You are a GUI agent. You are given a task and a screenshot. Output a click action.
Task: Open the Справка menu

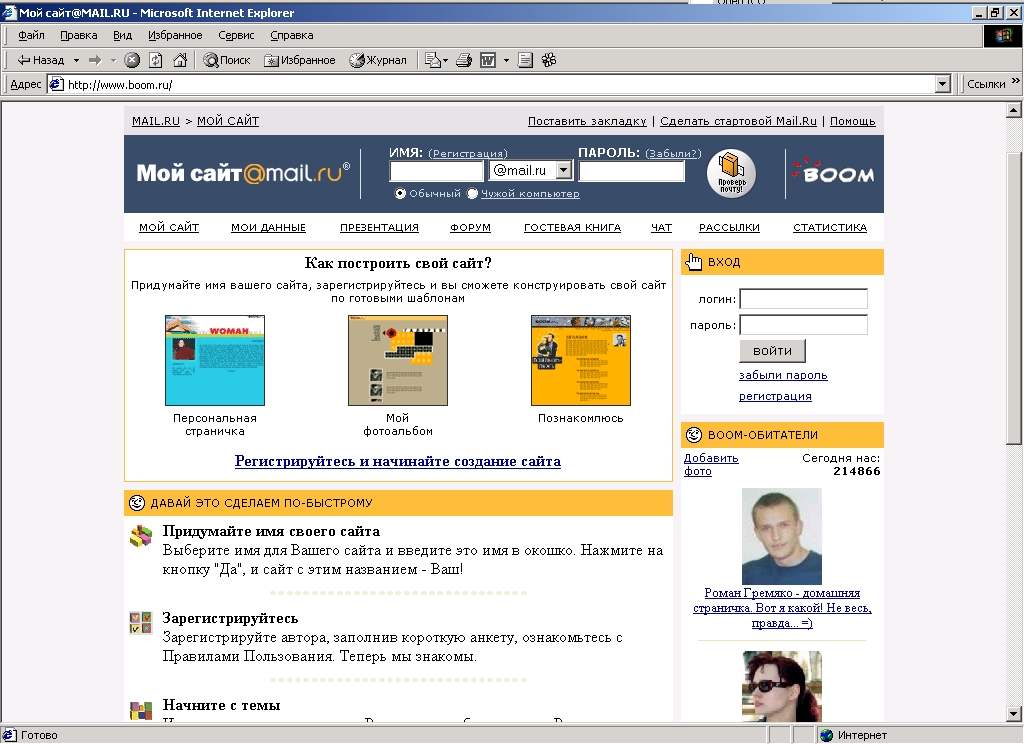tap(292, 35)
